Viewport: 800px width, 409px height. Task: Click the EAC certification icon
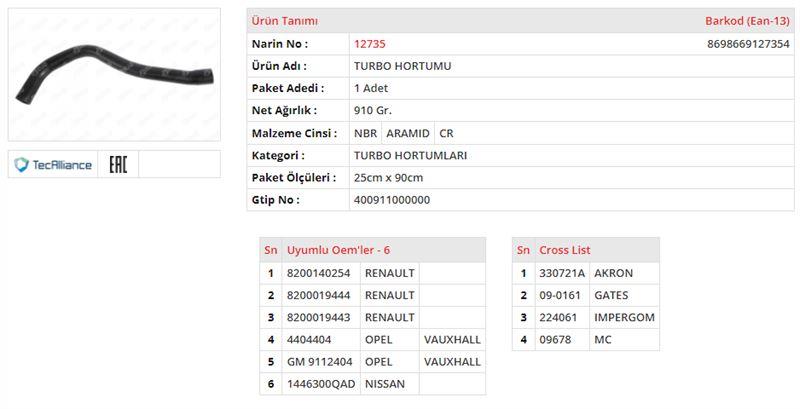[x=118, y=164]
